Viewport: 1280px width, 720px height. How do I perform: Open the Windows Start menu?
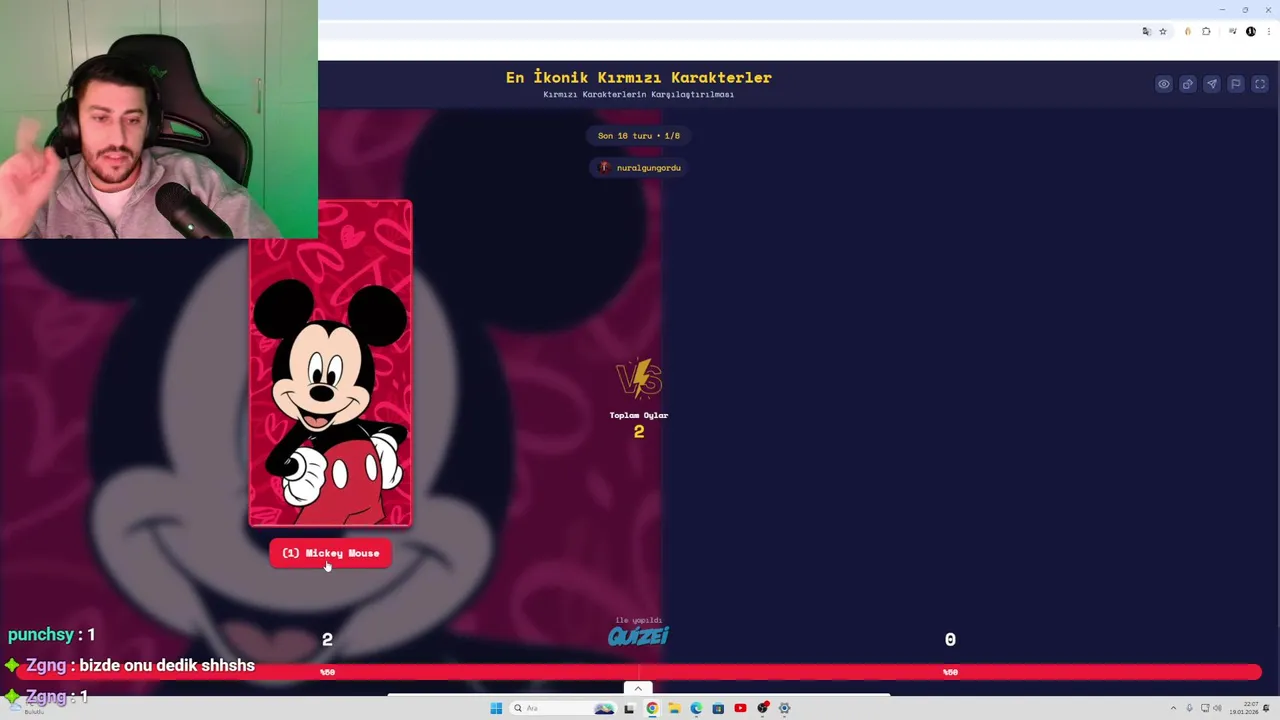point(496,708)
